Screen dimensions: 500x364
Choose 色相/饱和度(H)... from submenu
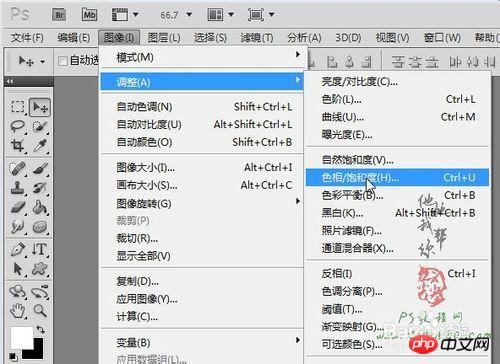[397, 178]
